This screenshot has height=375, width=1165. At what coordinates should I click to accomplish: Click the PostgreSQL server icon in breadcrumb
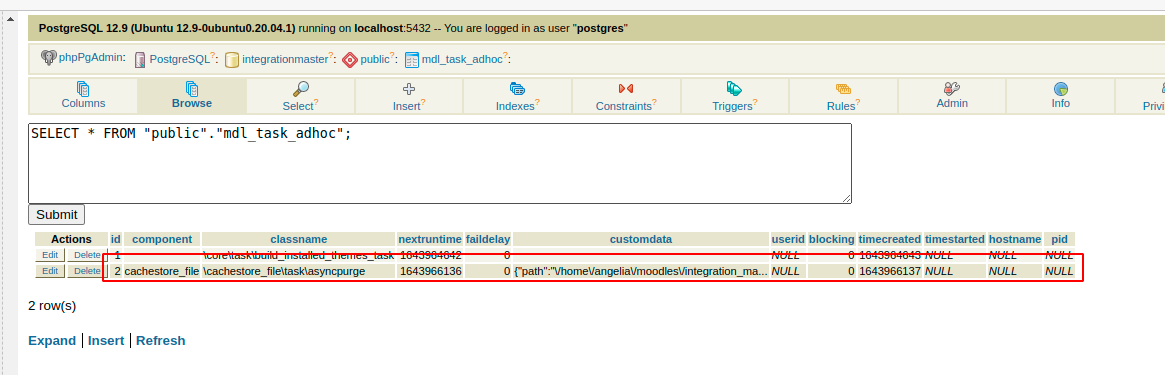point(140,60)
